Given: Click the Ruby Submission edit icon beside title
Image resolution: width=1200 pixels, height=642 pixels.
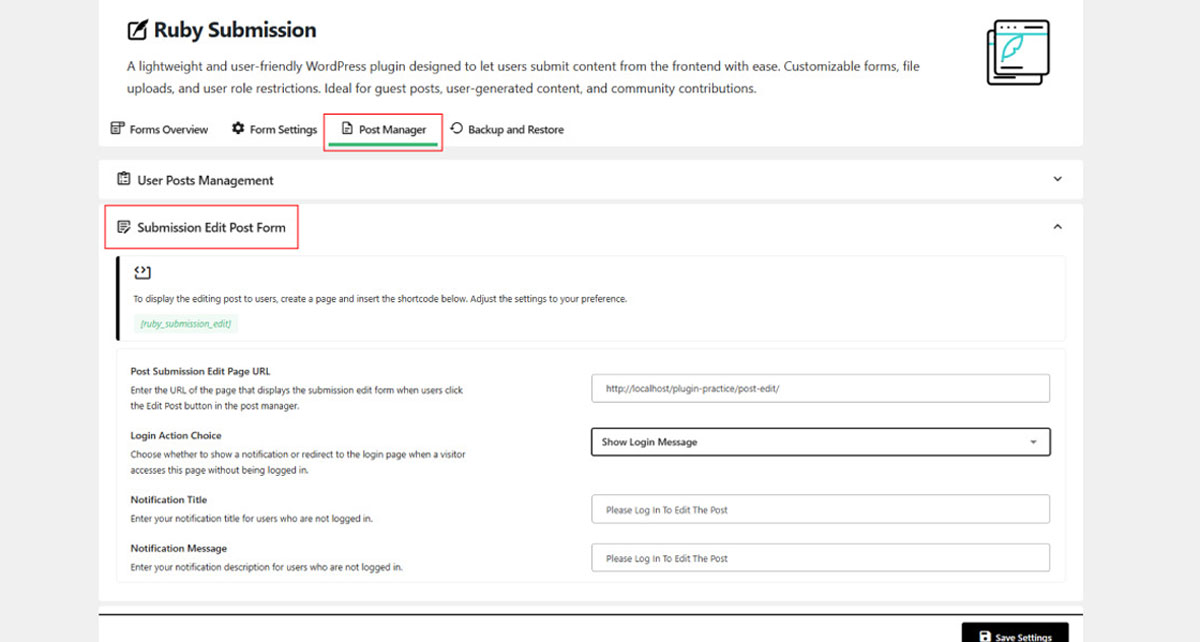Looking at the screenshot, I should point(137,30).
